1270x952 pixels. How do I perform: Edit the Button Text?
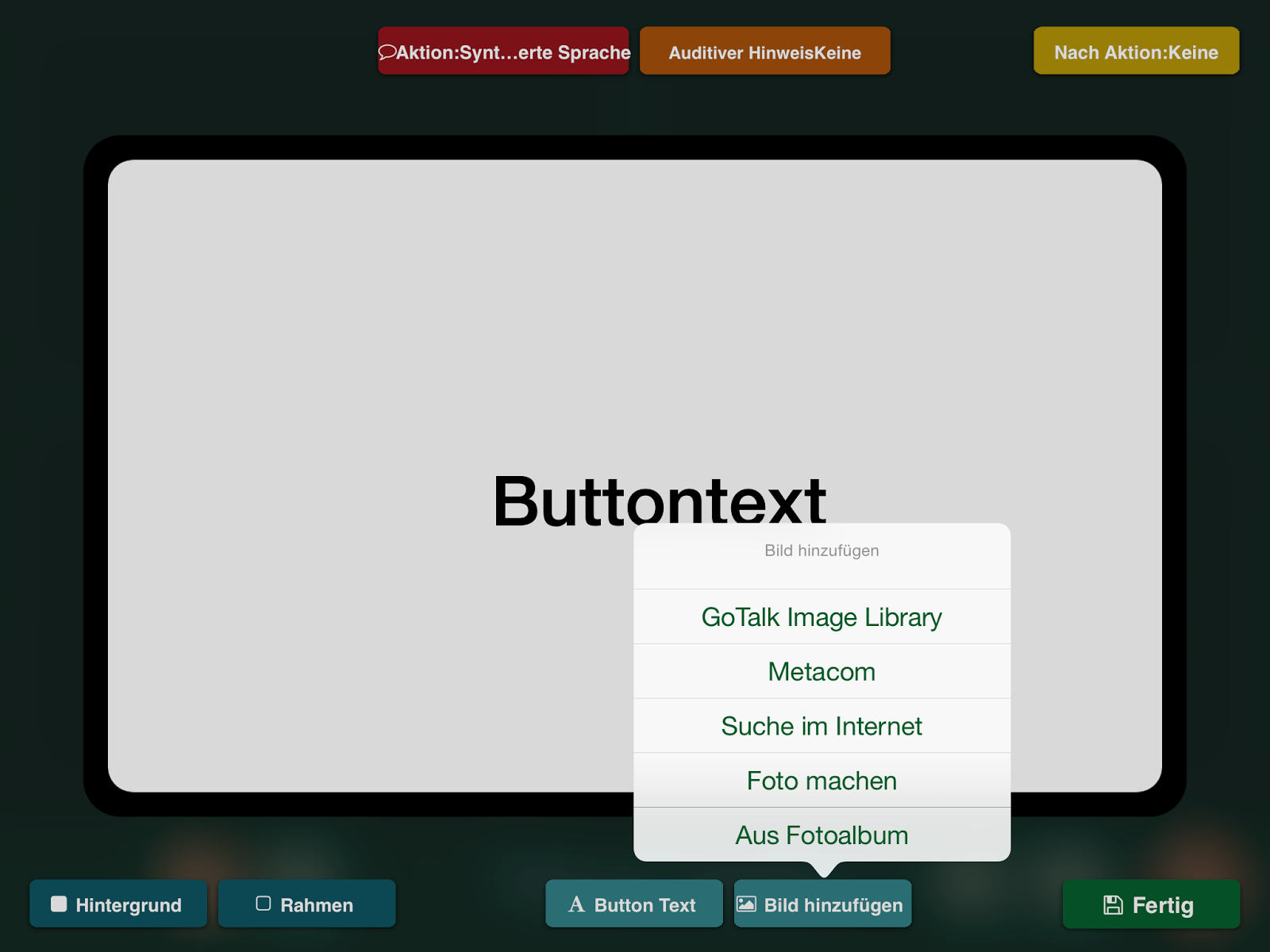point(634,904)
